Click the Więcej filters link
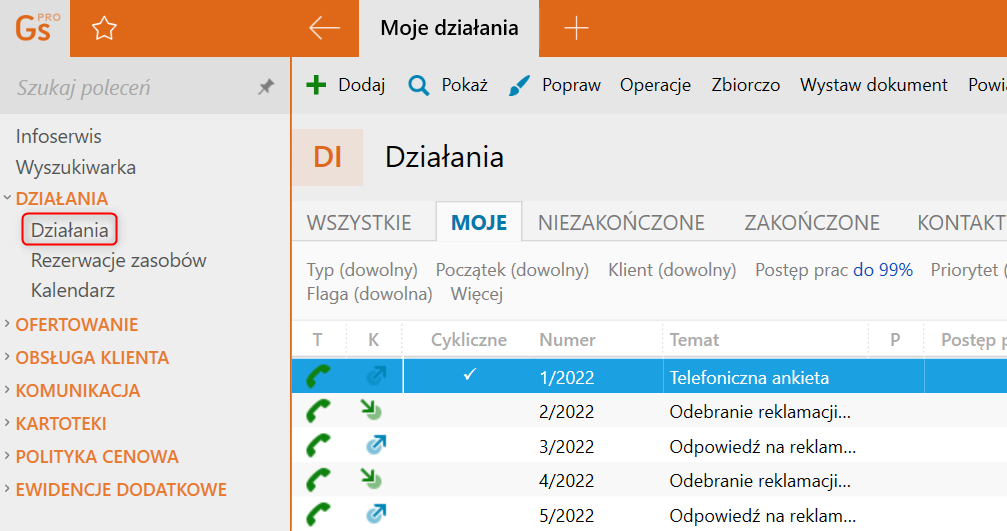This screenshot has width=1007, height=531. 476,294
